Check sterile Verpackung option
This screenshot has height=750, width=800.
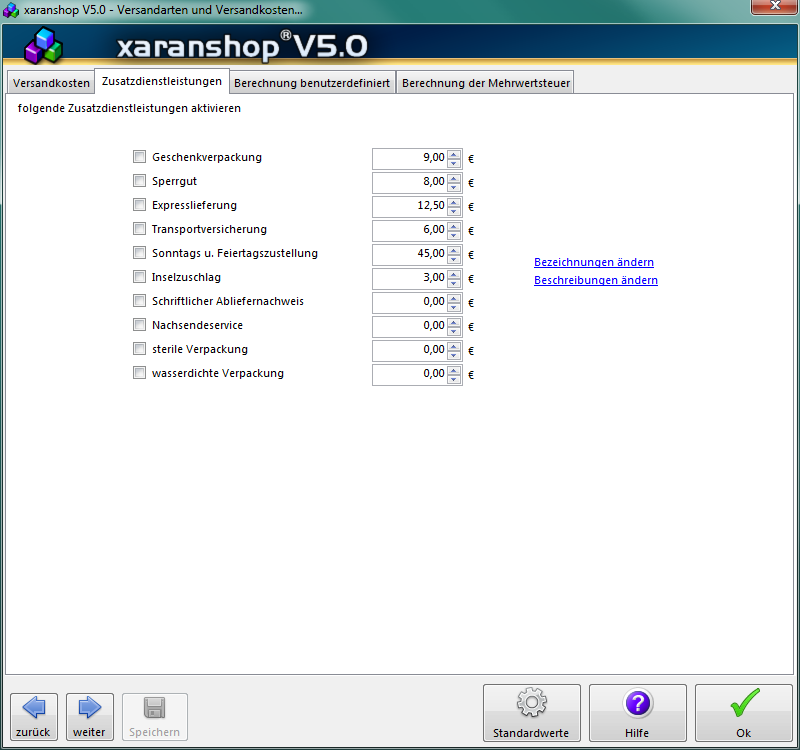tap(139, 348)
